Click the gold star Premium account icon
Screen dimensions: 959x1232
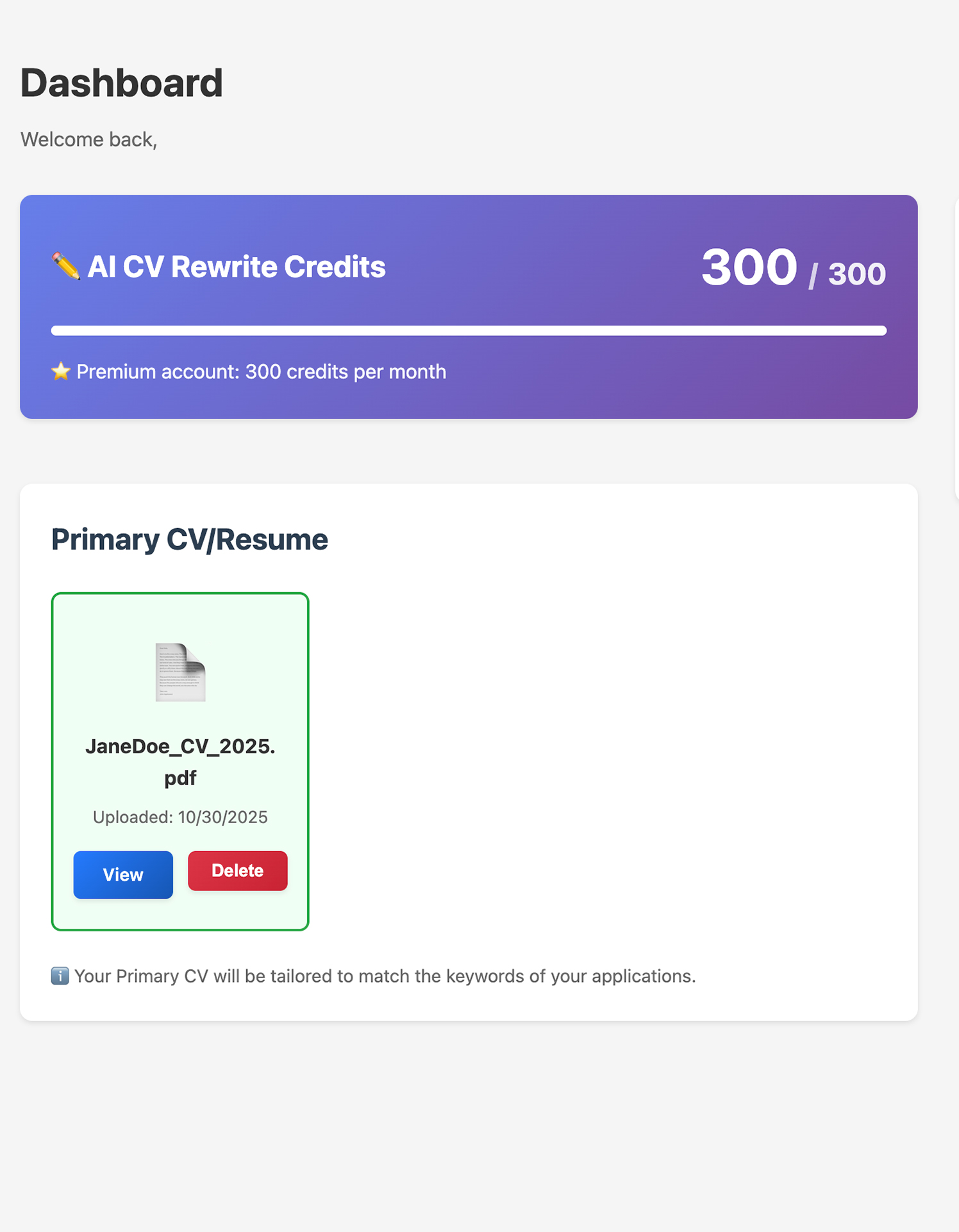[x=61, y=371]
